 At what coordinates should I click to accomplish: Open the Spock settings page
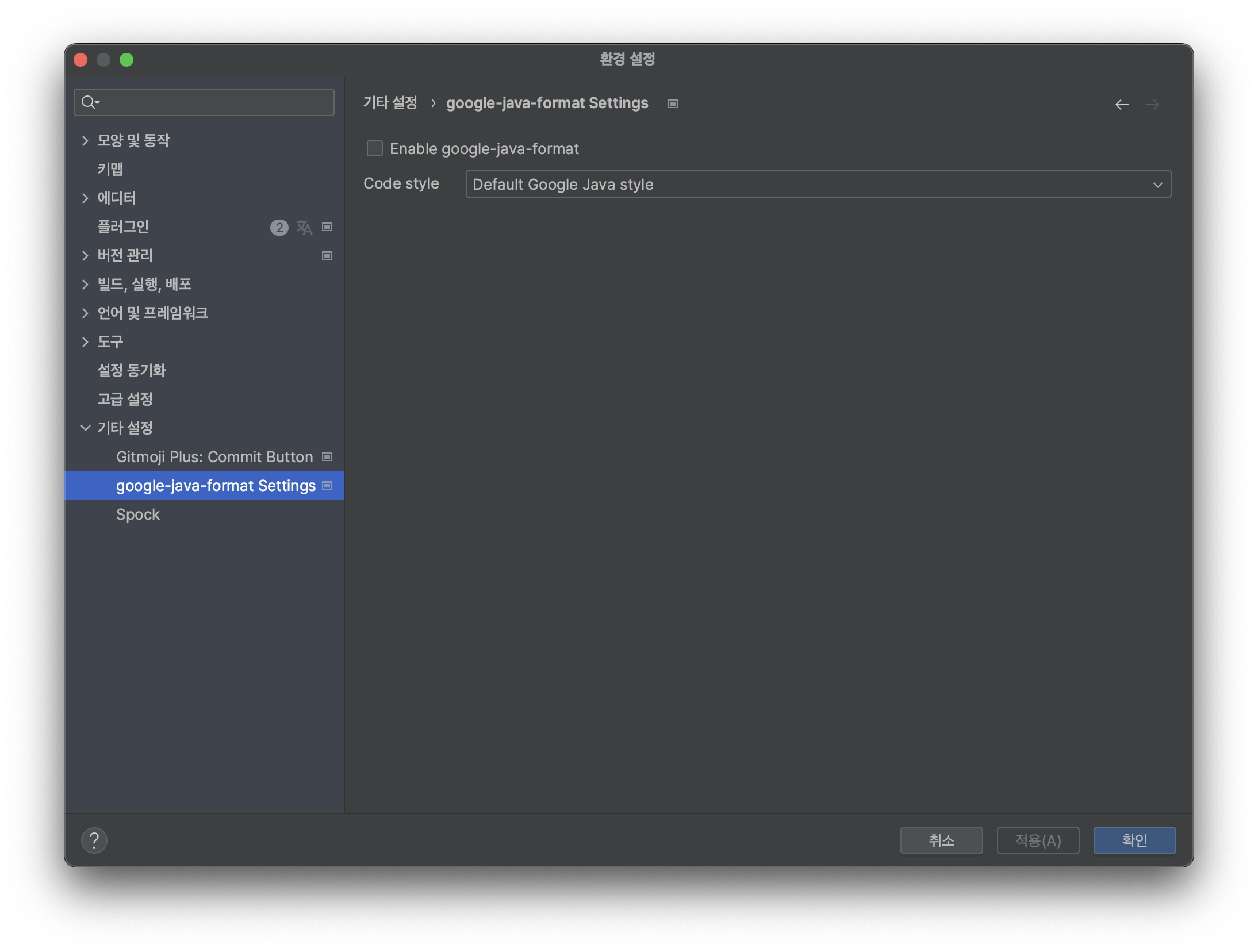[138, 515]
